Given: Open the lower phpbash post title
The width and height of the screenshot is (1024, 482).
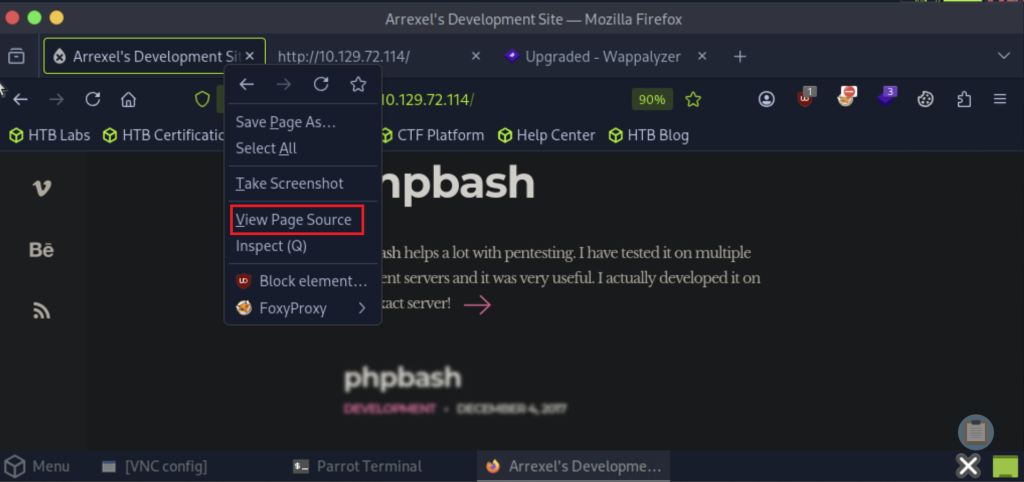Looking at the screenshot, I should click(402, 379).
